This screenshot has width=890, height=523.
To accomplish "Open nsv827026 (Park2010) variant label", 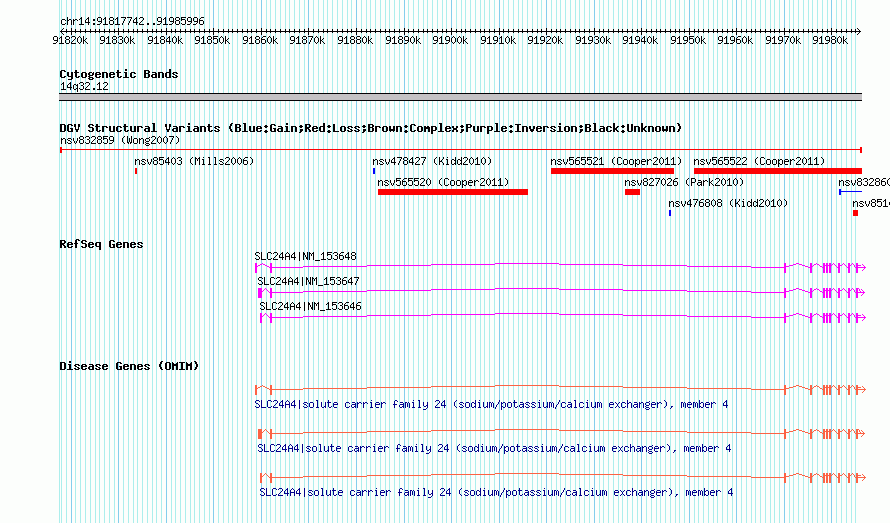I will click(x=684, y=182).
